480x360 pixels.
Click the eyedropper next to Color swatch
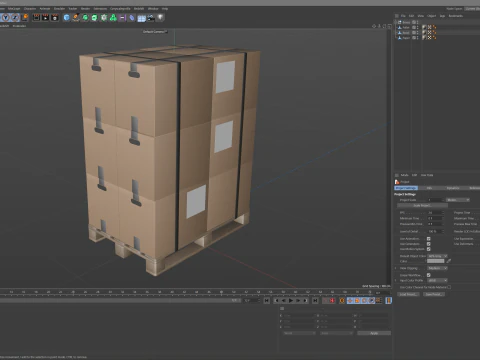[449, 261]
